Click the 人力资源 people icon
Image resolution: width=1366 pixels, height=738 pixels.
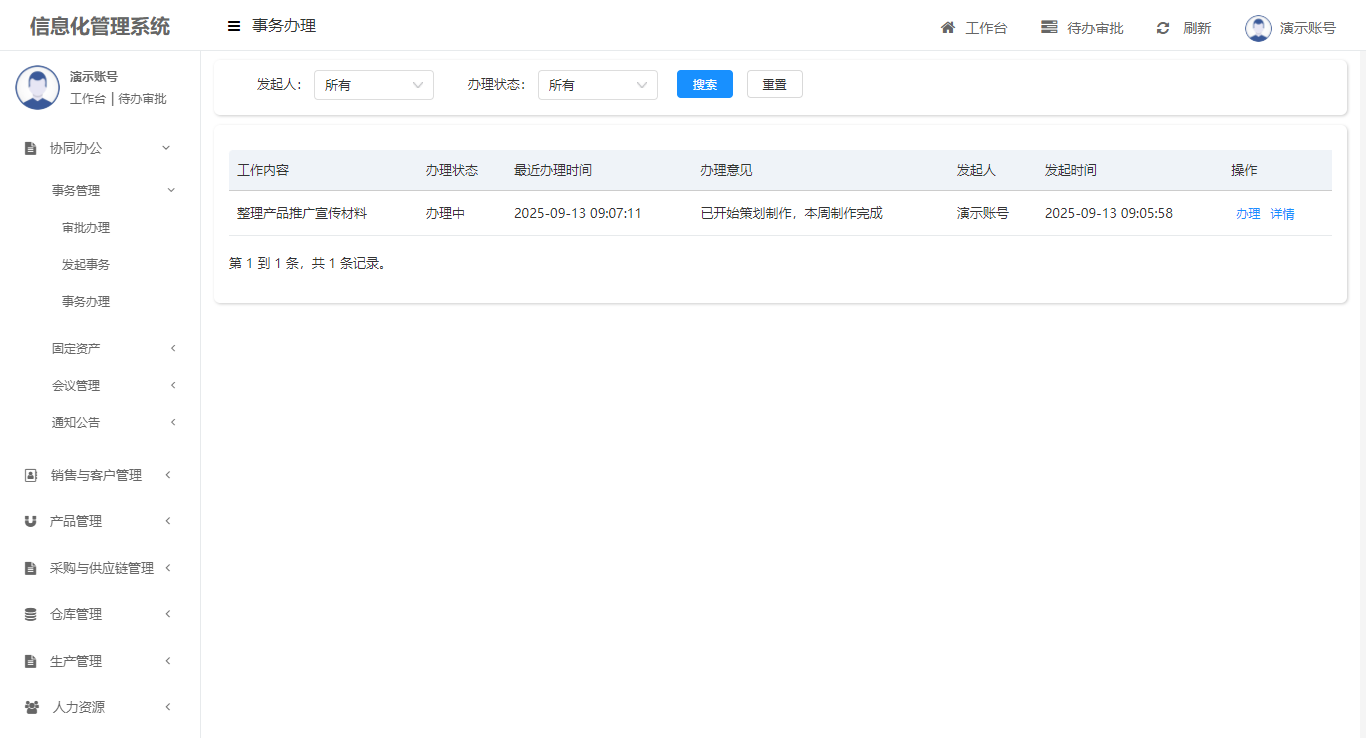coord(32,707)
